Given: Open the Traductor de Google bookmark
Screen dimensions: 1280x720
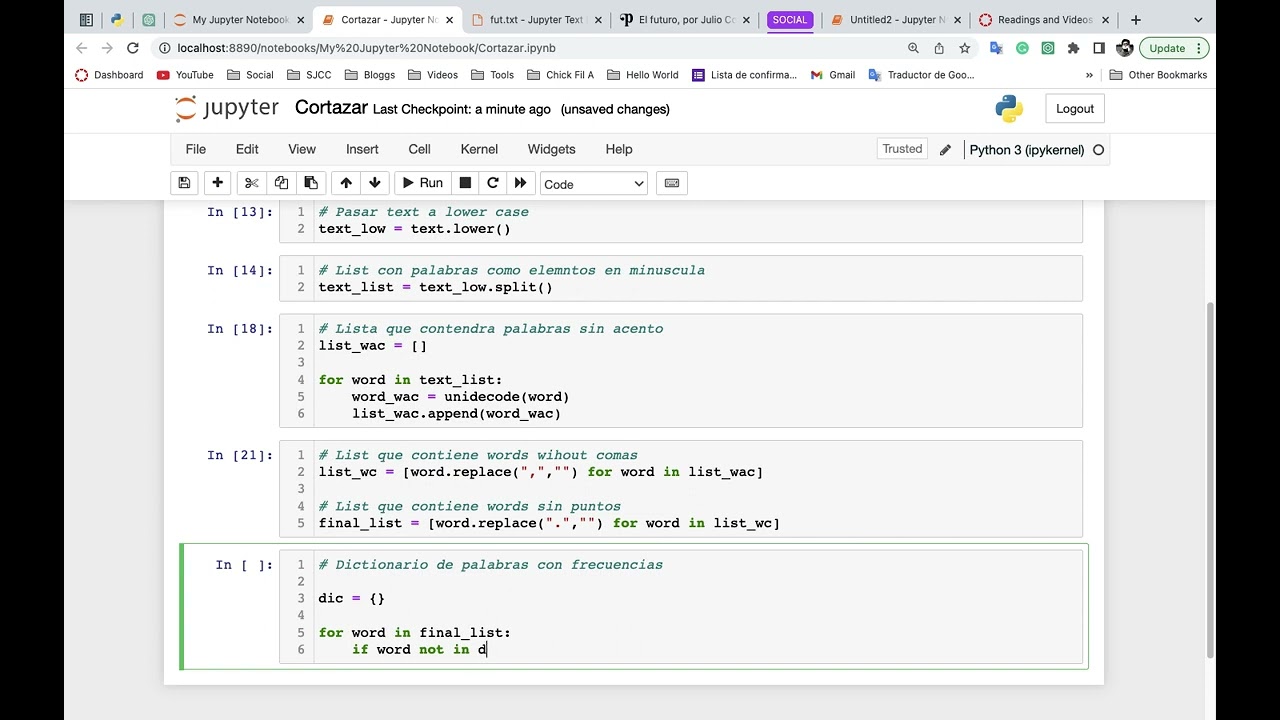Looking at the screenshot, I should click(921, 75).
